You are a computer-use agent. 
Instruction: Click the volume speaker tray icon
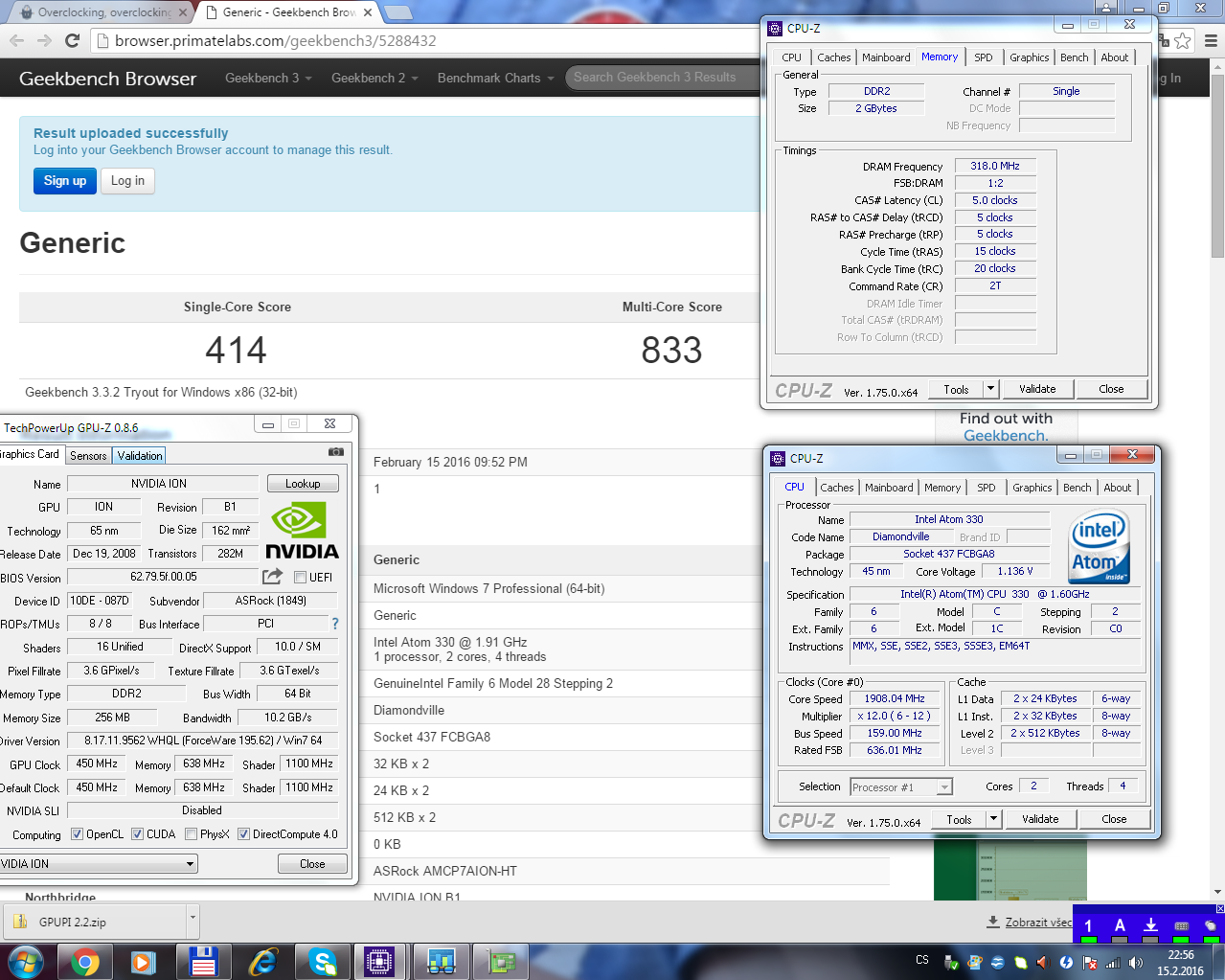pos(1136,963)
